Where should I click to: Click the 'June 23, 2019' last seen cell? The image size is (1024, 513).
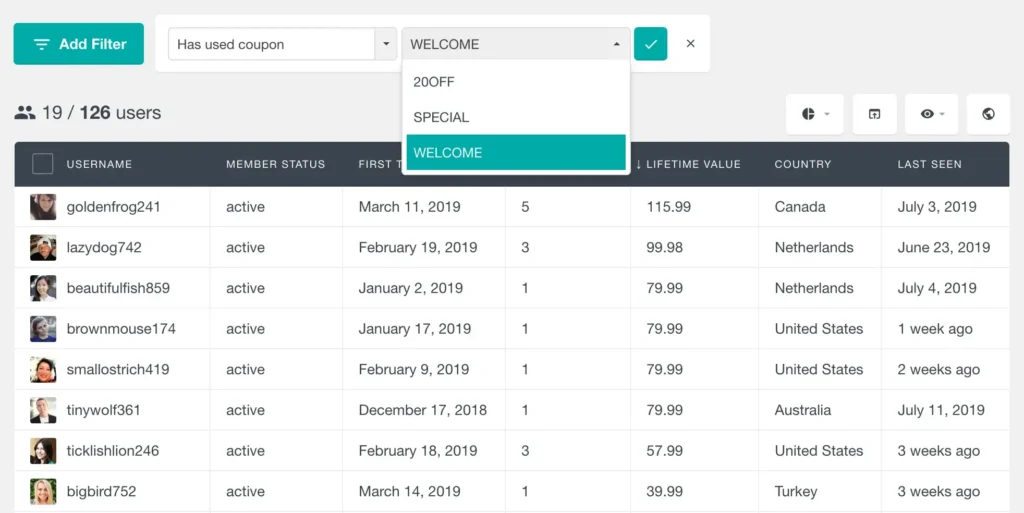click(x=944, y=247)
